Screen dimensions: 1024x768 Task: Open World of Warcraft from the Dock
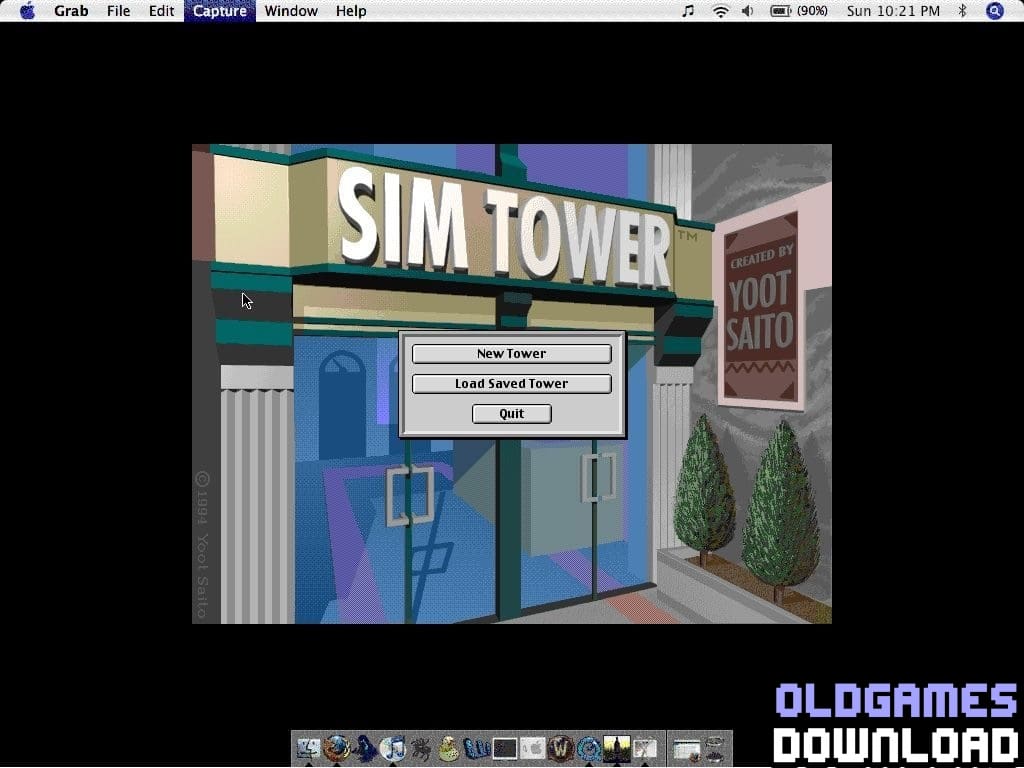pos(563,750)
